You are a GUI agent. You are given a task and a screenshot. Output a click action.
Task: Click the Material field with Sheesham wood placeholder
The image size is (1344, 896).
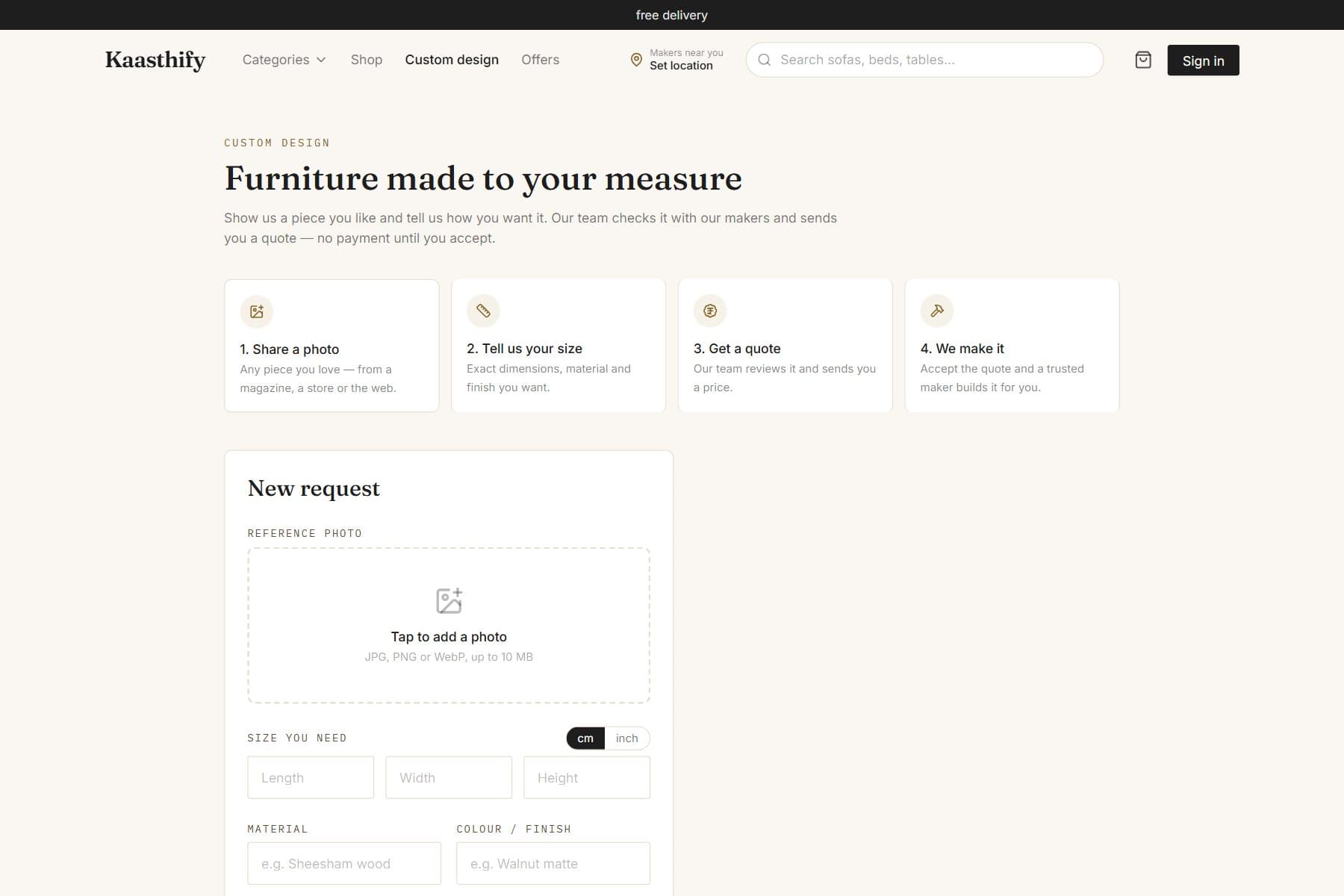pos(344,863)
